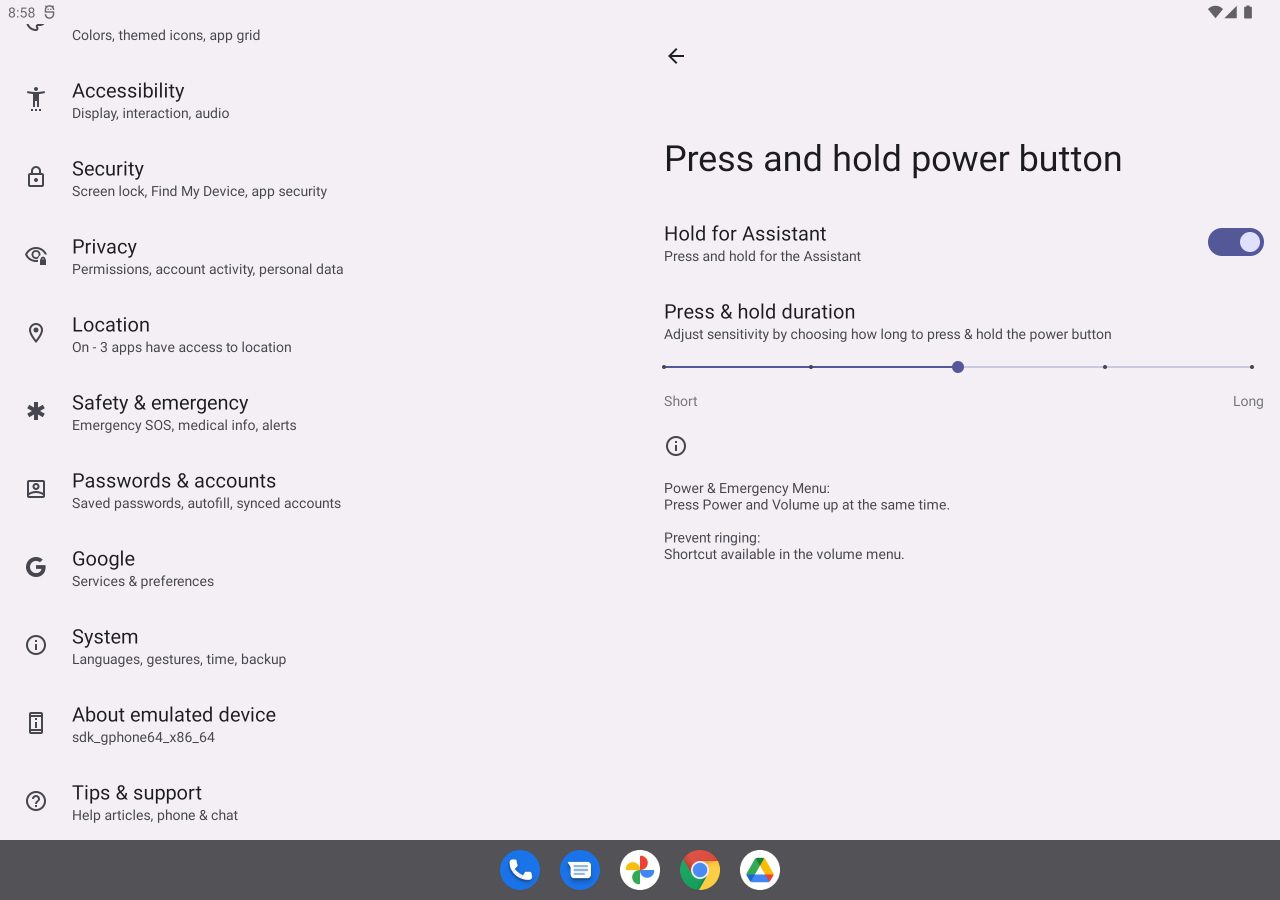Set hold duration to the second stop

click(x=811, y=367)
